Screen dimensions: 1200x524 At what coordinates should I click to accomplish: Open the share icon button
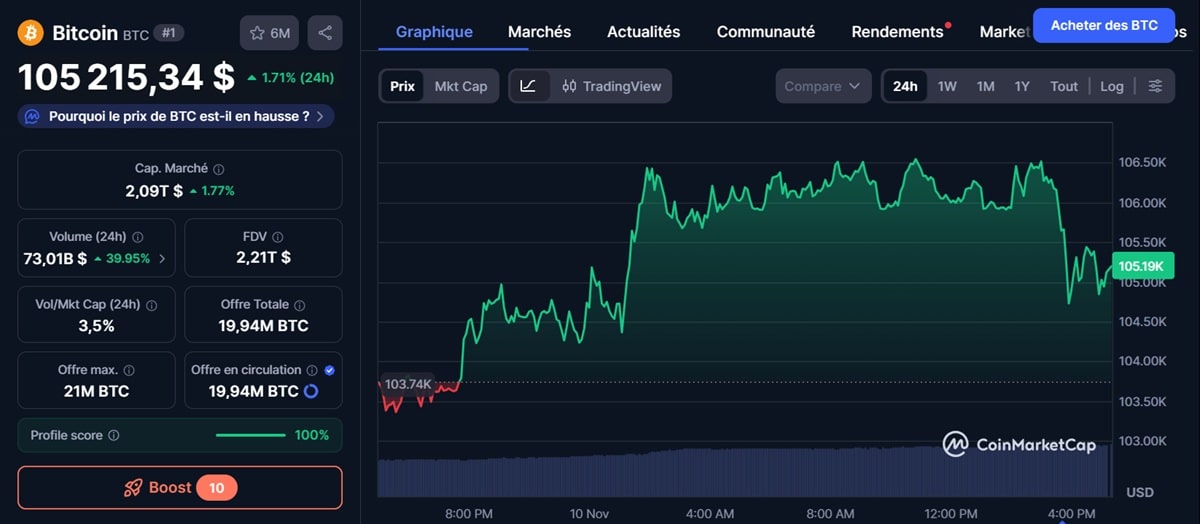[325, 33]
